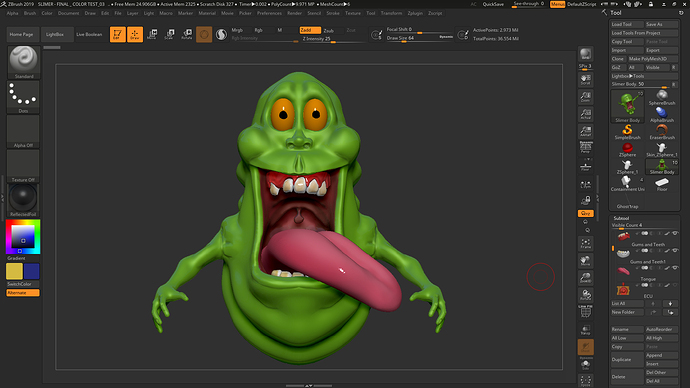Open the Stroke menu
This screenshot has height=388, width=690.
[333, 13]
